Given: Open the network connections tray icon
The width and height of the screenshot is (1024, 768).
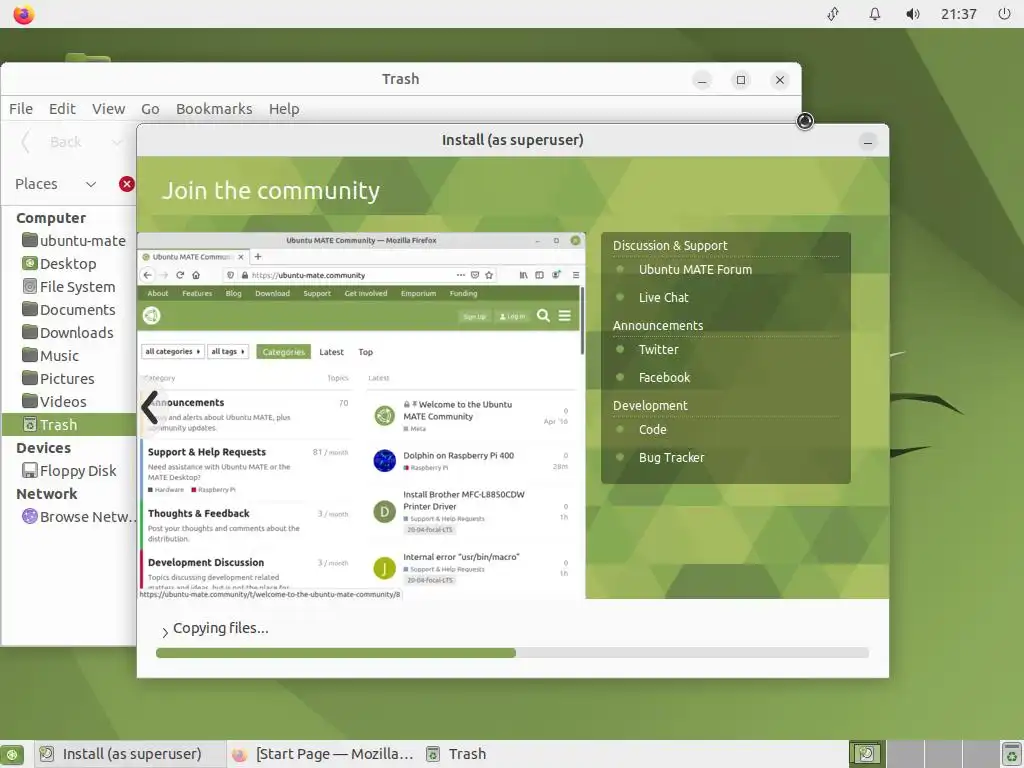Looking at the screenshot, I should 833,14.
